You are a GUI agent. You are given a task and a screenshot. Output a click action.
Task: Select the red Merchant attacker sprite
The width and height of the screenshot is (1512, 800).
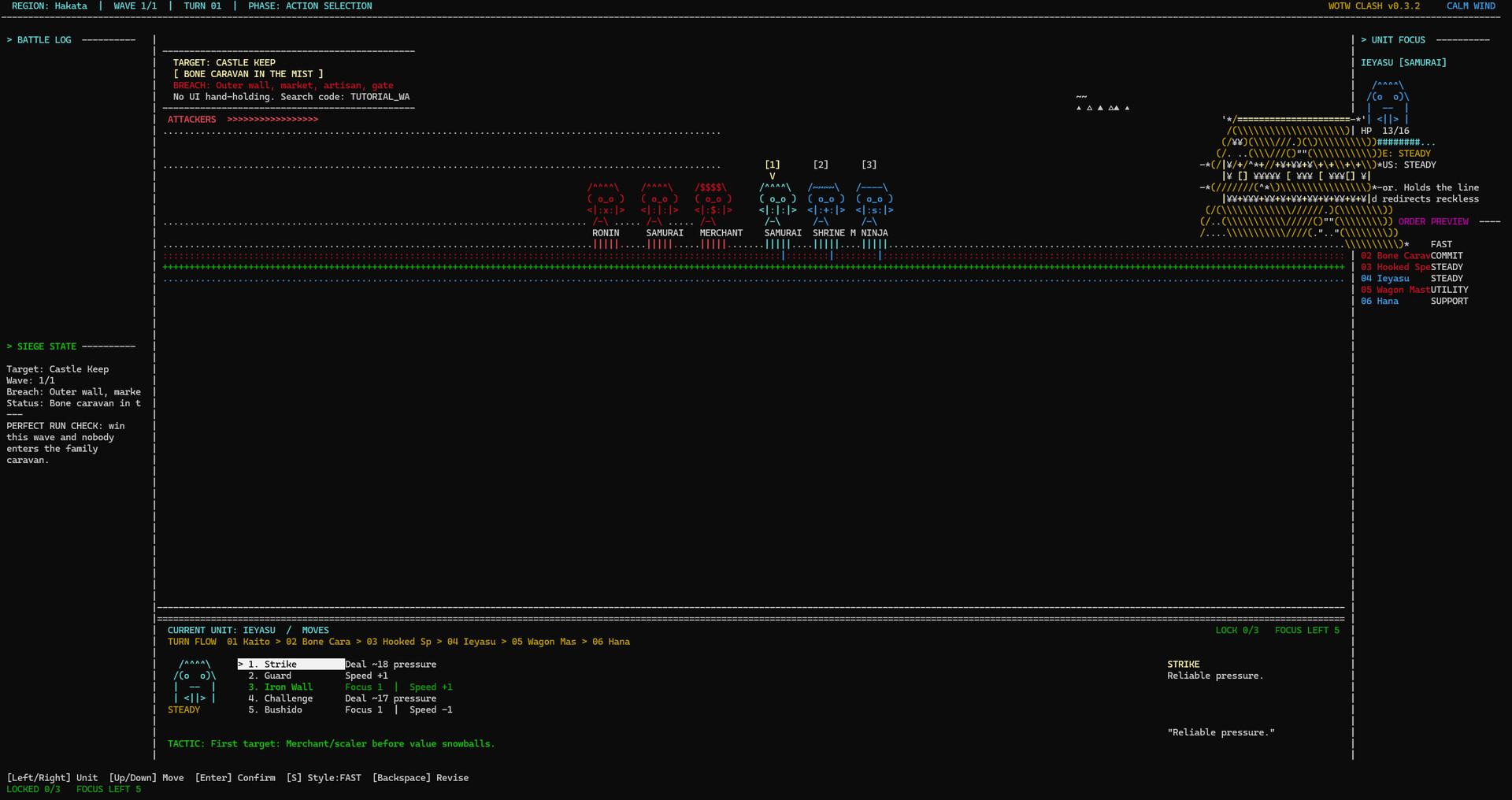click(713, 205)
